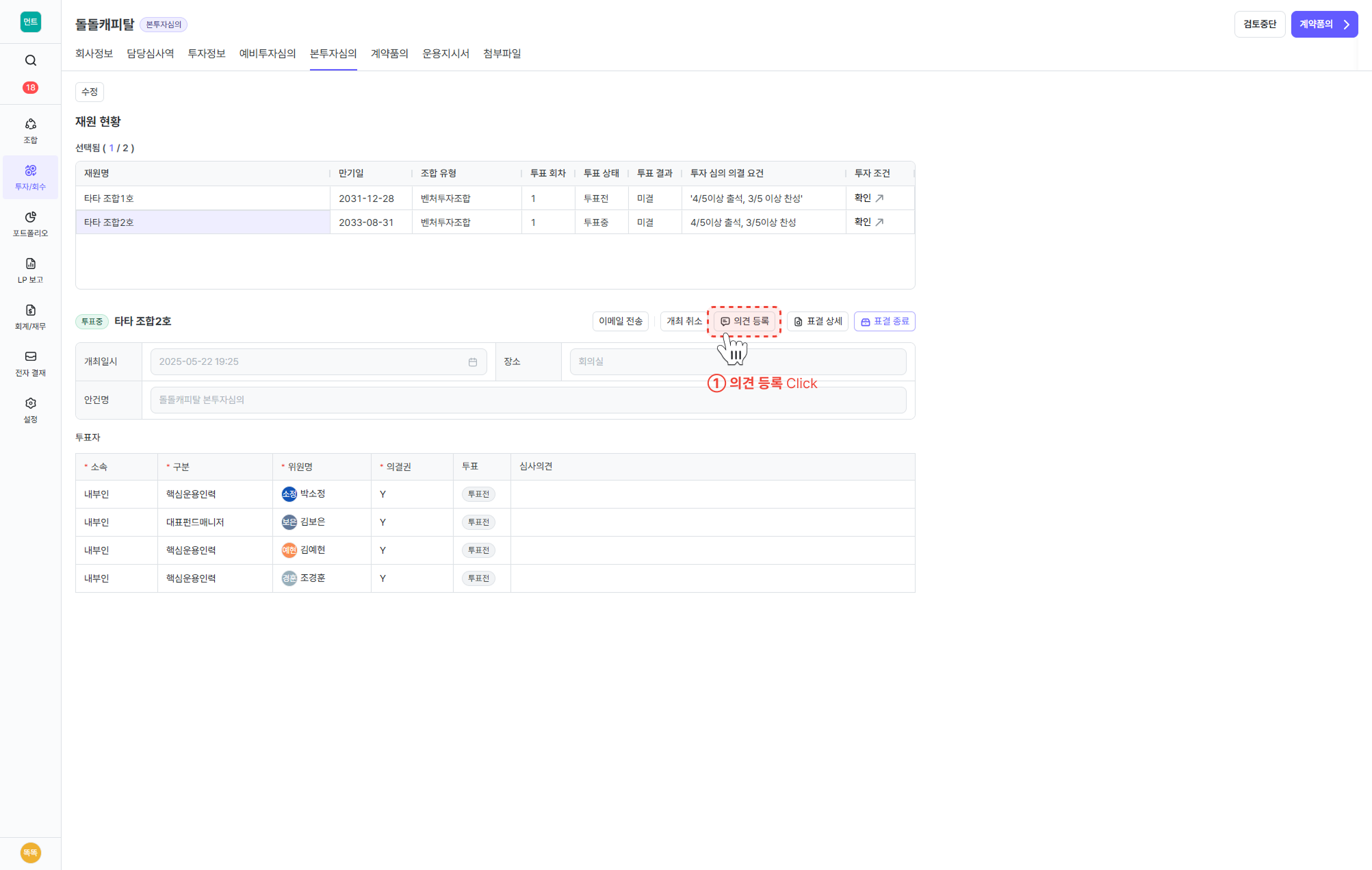The height and width of the screenshot is (870, 1372).
Task: Click the 수정 button
Action: 90,92
